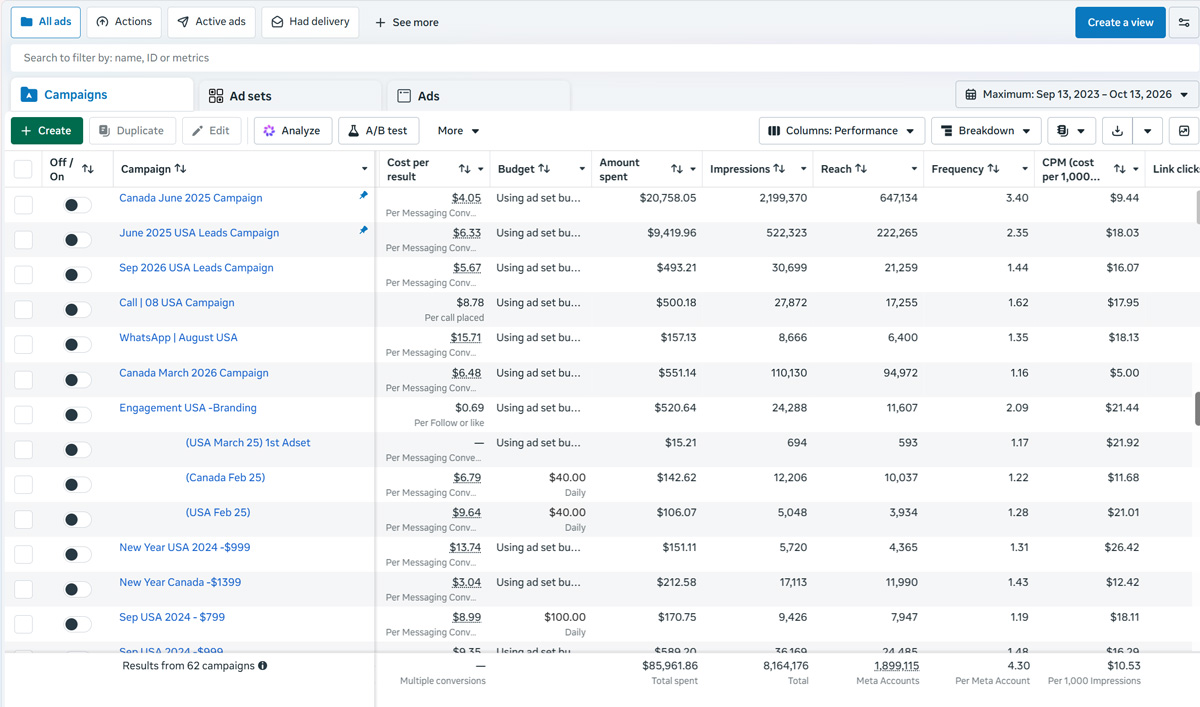Sort by Frequency arrows
Image resolution: width=1200 pixels, height=707 pixels.
tap(993, 169)
